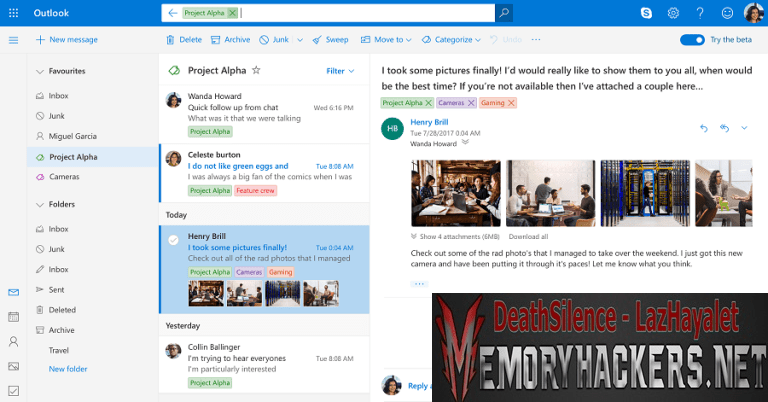Open more reply actions chevron
Viewport: 768px width, 402px height.
click(x=744, y=128)
